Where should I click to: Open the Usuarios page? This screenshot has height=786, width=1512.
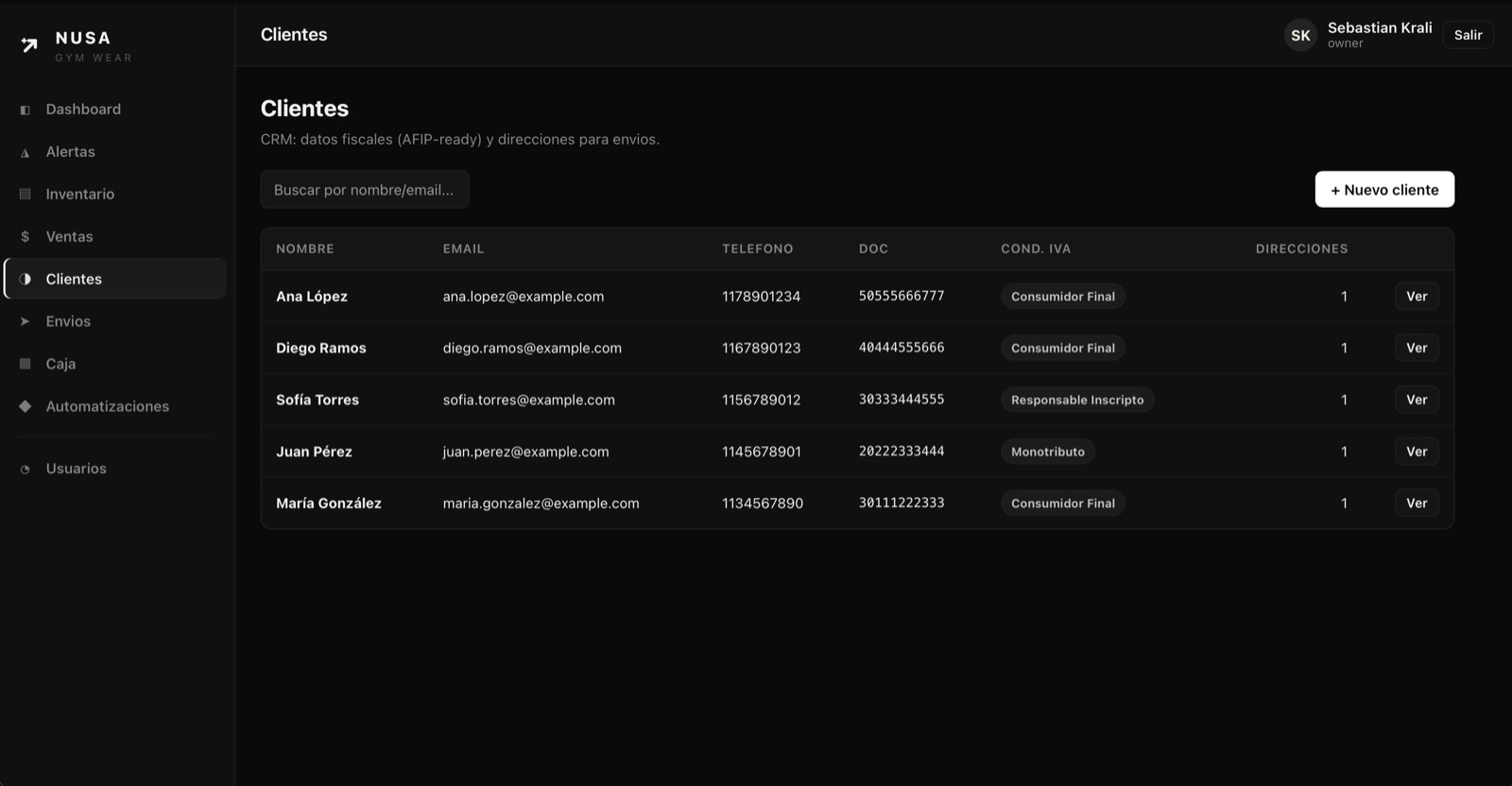coord(115,469)
